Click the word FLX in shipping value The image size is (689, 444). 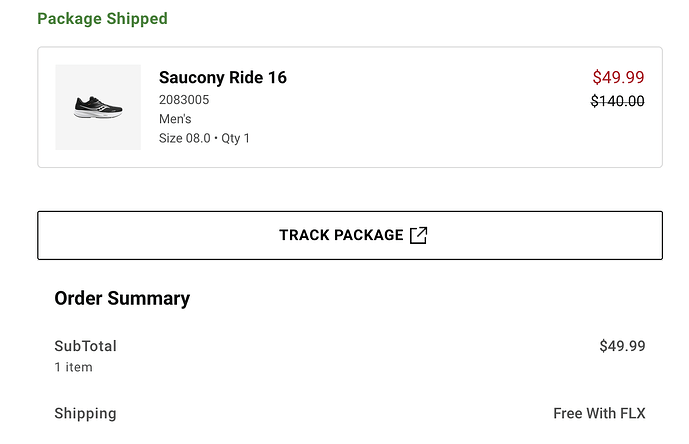pyautogui.click(x=631, y=413)
